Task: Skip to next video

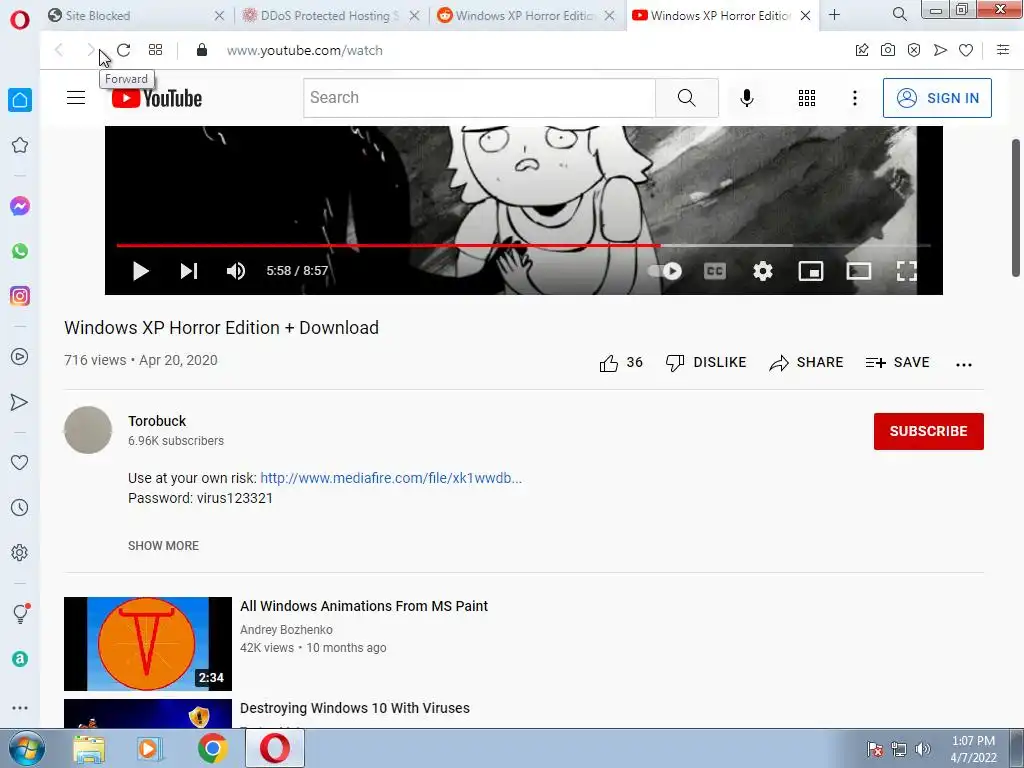Action: click(x=189, y=271)
